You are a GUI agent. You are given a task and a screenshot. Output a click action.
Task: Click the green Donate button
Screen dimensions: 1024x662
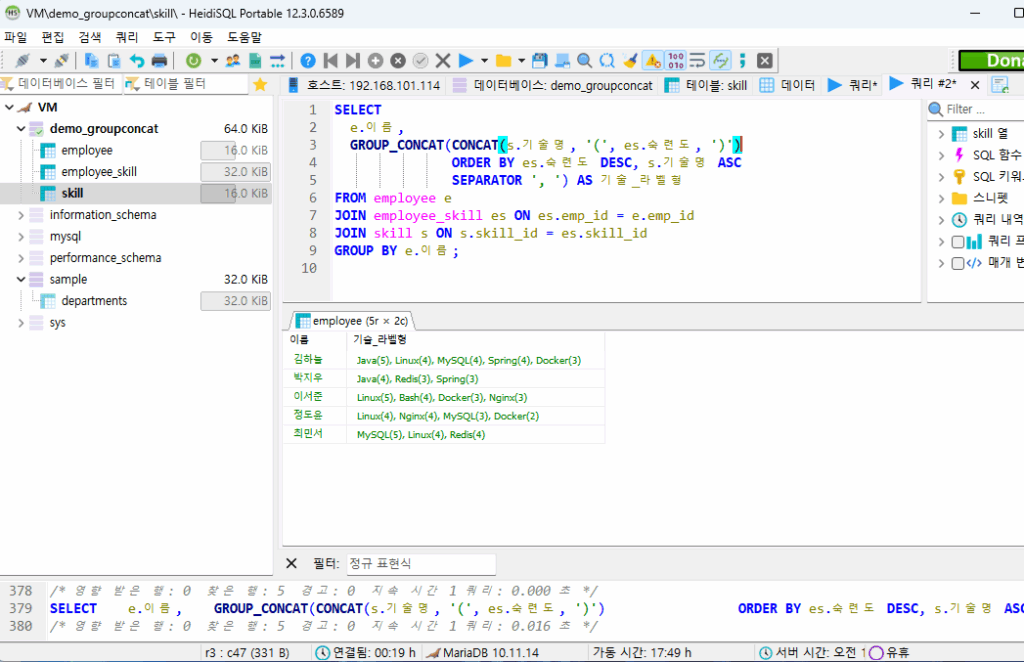point(993,61)
